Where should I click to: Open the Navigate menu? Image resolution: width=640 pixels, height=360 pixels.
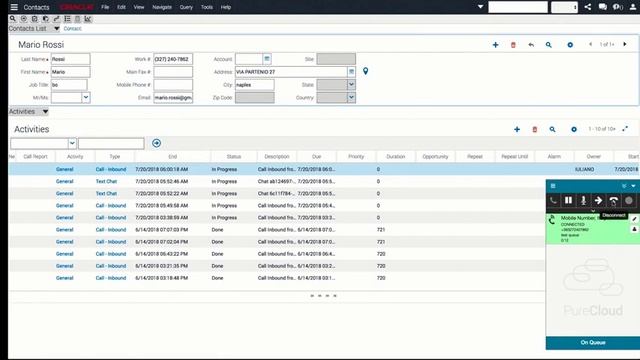pos(162,7)
